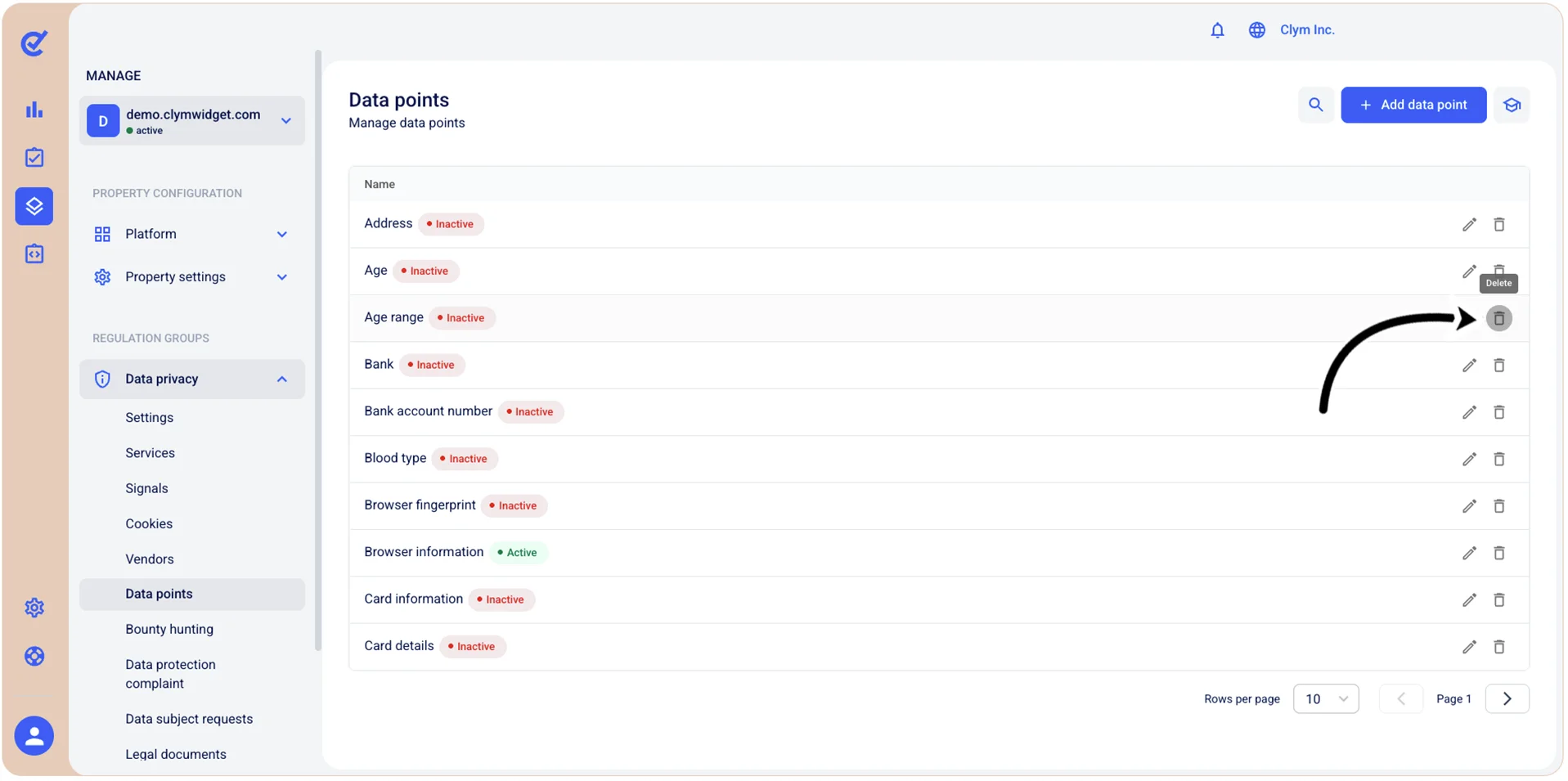Open the checklist tasks sidebar icon
The width and height of the screenshot is (1568, 781).
pos(34,158)
